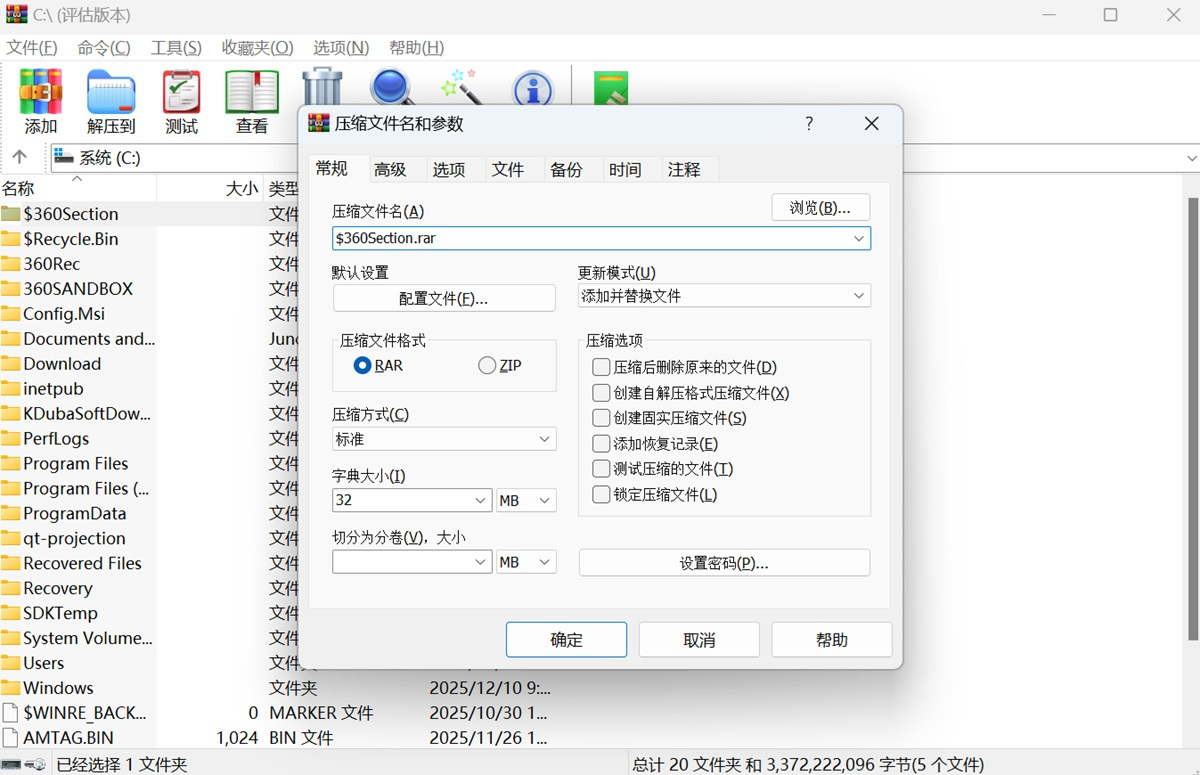Select the ZIP archive format radio button
Viewport: 1200px width, 775px height.
tap(486, 365)
